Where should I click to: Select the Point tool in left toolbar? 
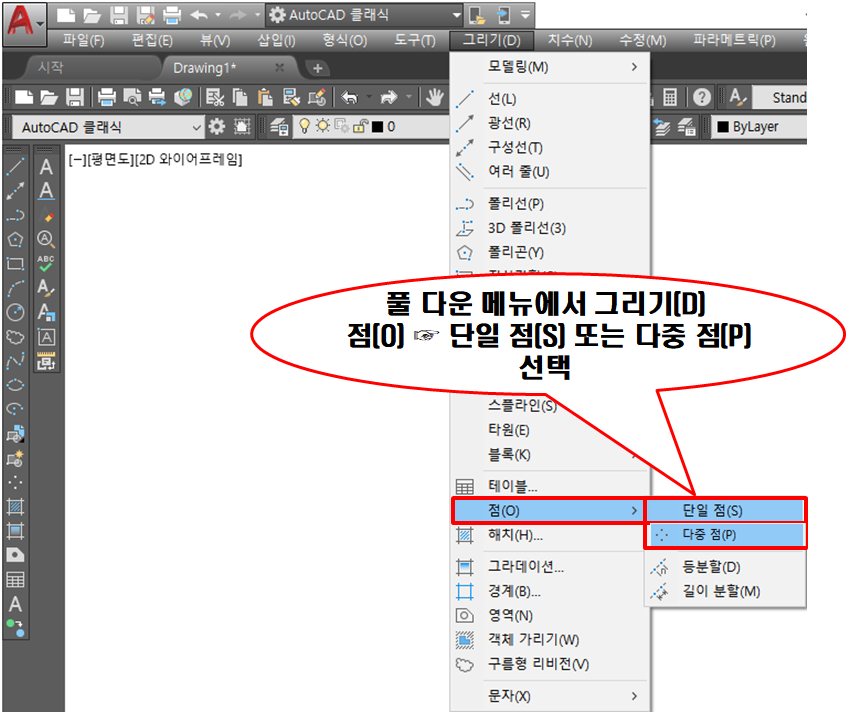point(15,482)
